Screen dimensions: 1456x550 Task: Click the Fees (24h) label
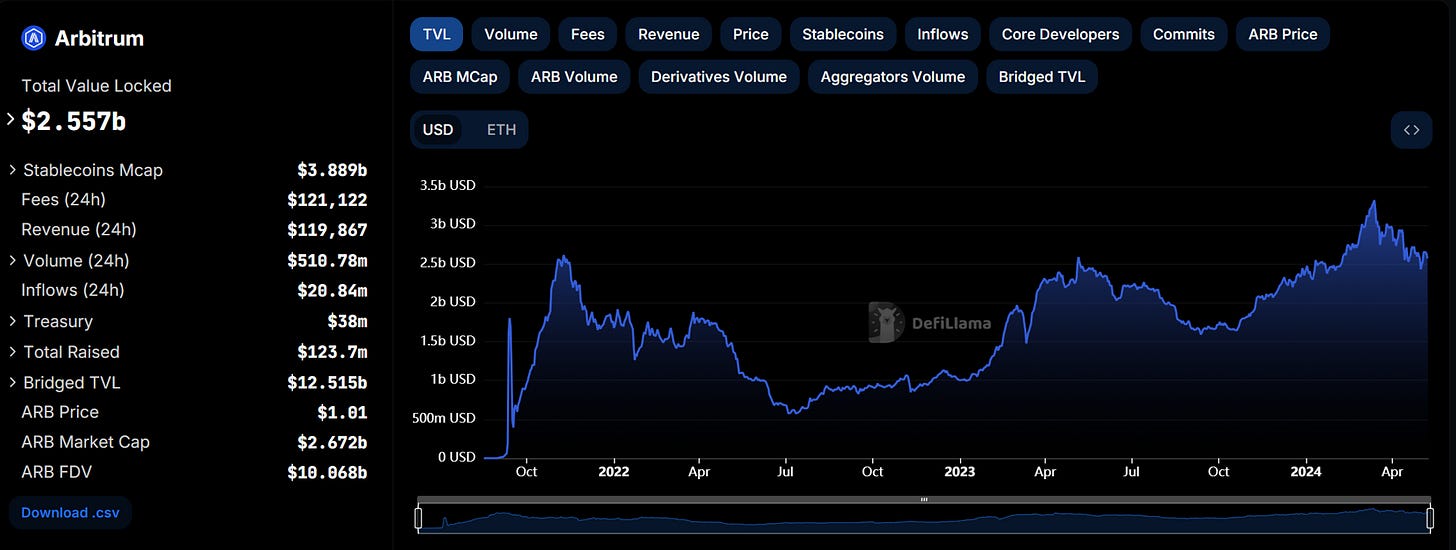pyautogui.click(x=63, y=200)
